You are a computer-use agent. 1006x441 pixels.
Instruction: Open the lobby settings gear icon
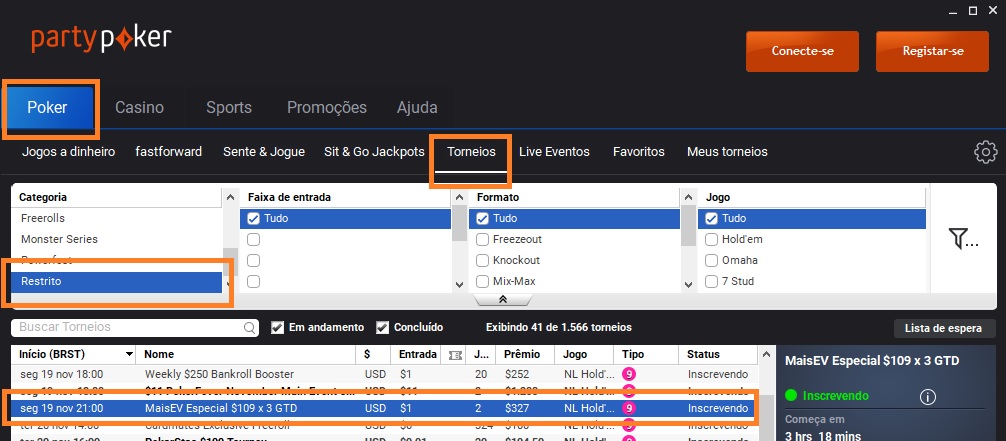[985, 152]
